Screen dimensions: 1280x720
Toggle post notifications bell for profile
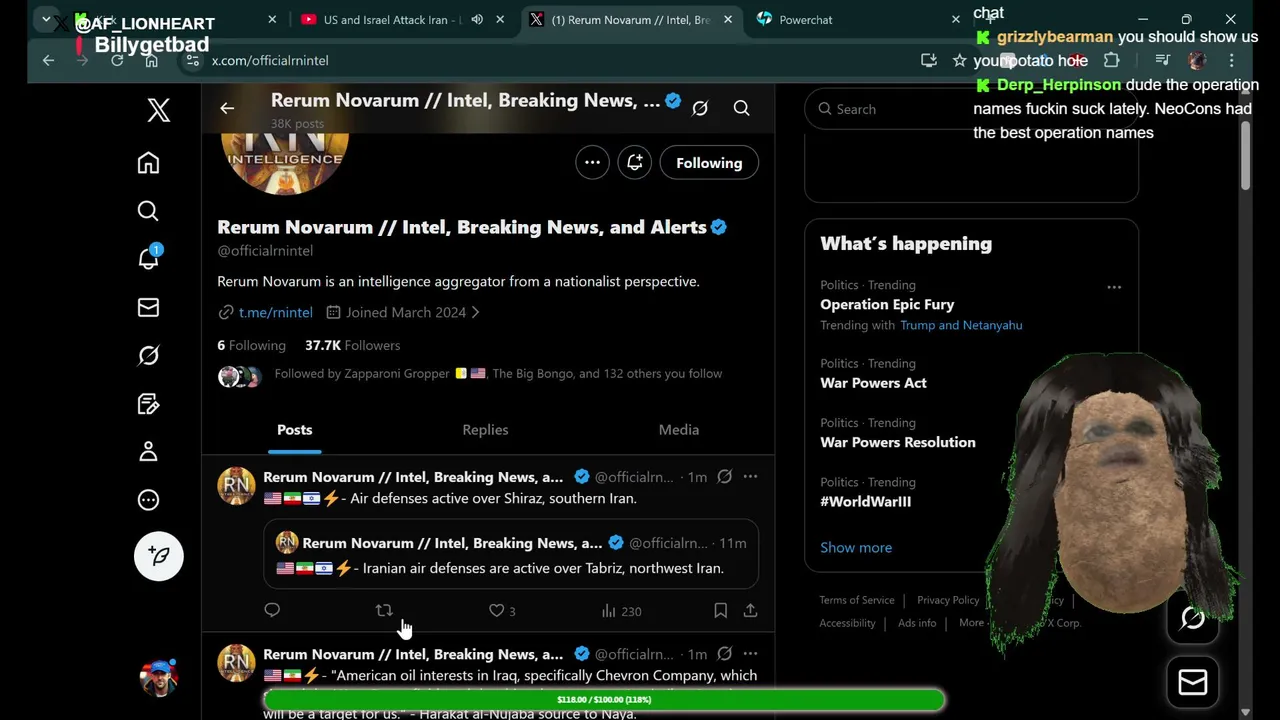(635, 162)
